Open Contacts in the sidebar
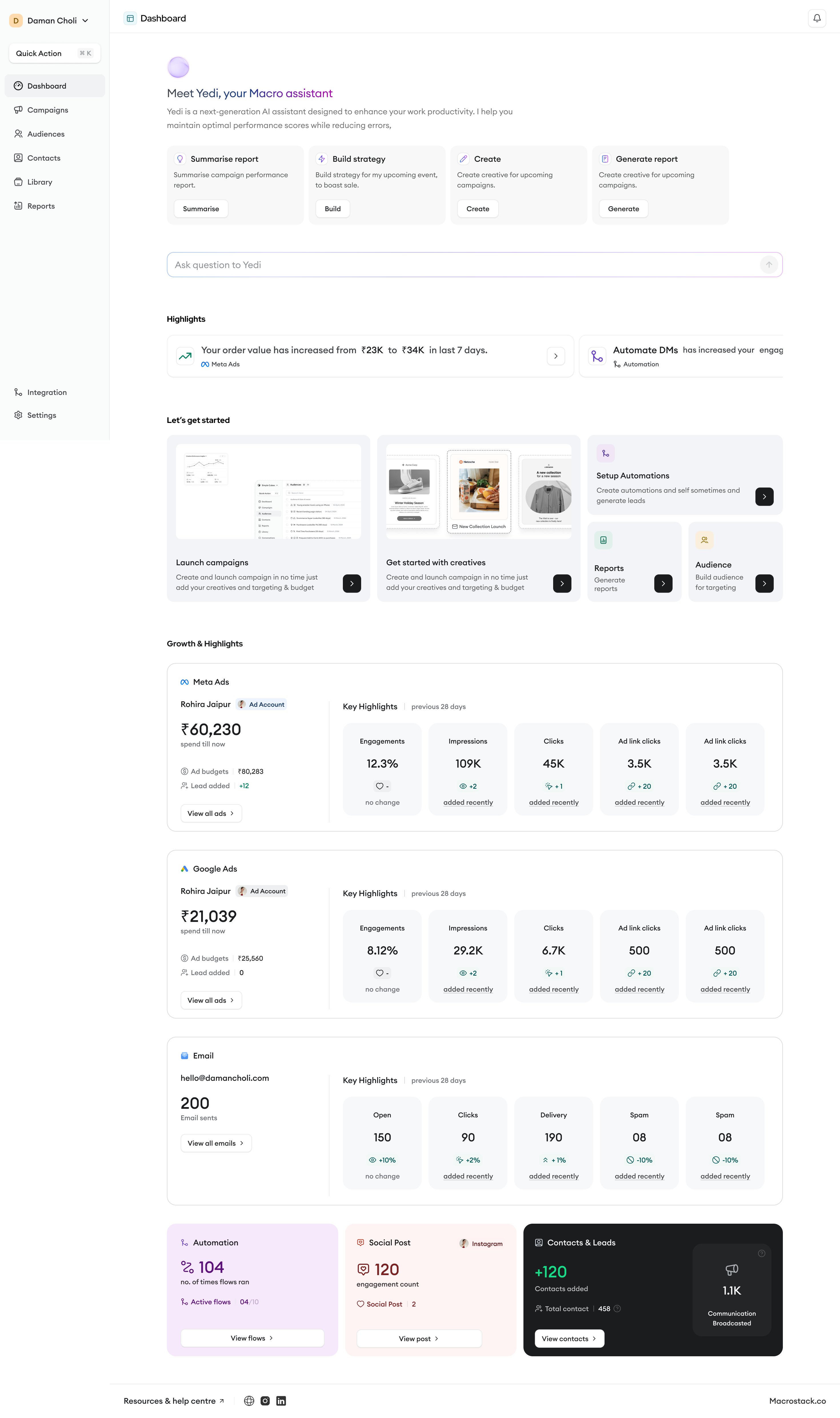Image resolution: width=840 pixels, height=1418 pixels. click(x=55, y=158)
